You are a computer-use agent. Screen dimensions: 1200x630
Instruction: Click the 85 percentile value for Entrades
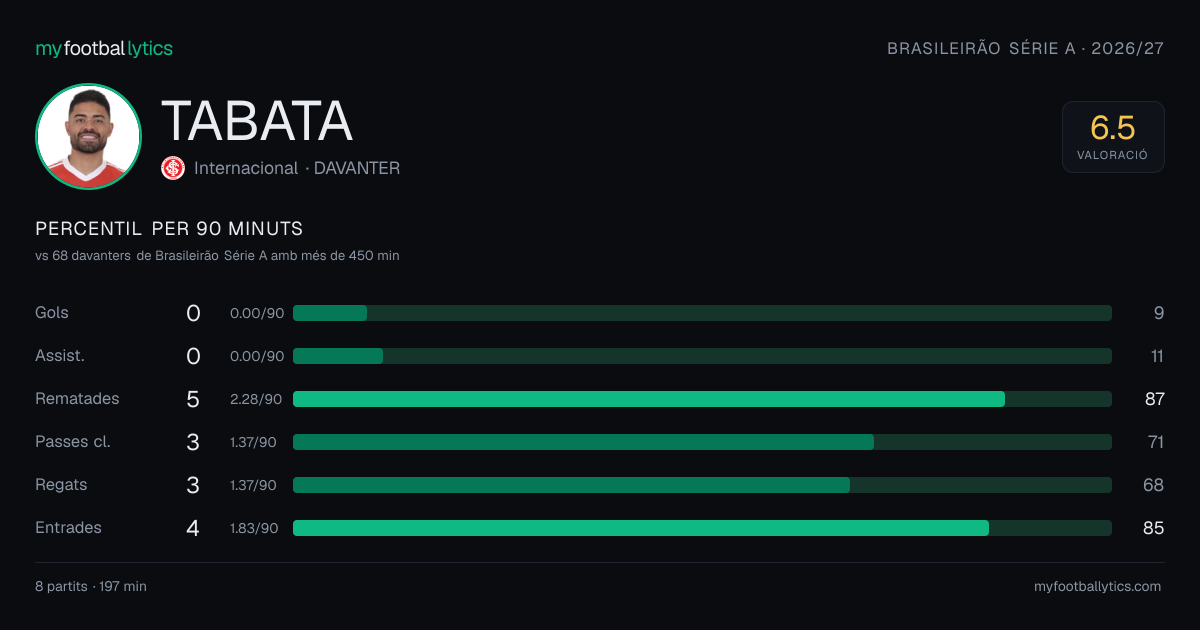click(1154, 528)
